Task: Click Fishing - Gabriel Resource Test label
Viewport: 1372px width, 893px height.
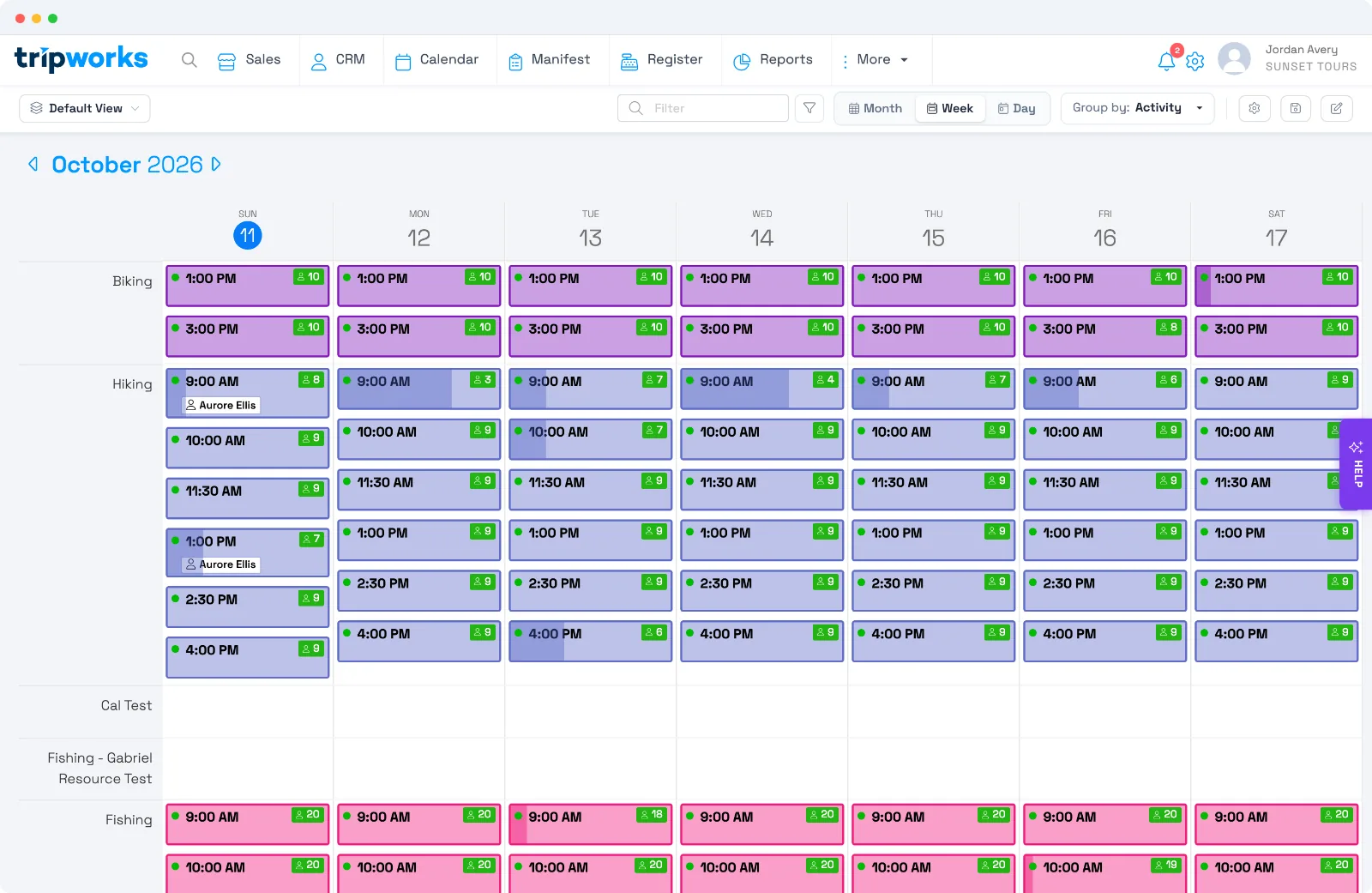Action: 100,769
